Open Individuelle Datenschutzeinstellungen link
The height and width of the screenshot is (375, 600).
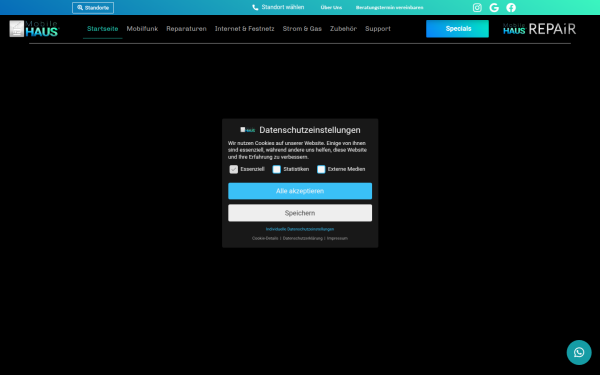tap(300, 229)
